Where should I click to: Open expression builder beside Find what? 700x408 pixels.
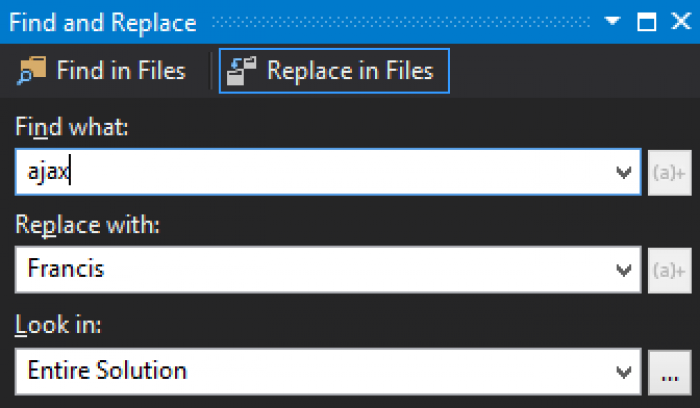pyautogui.click(x=669, y=172)
